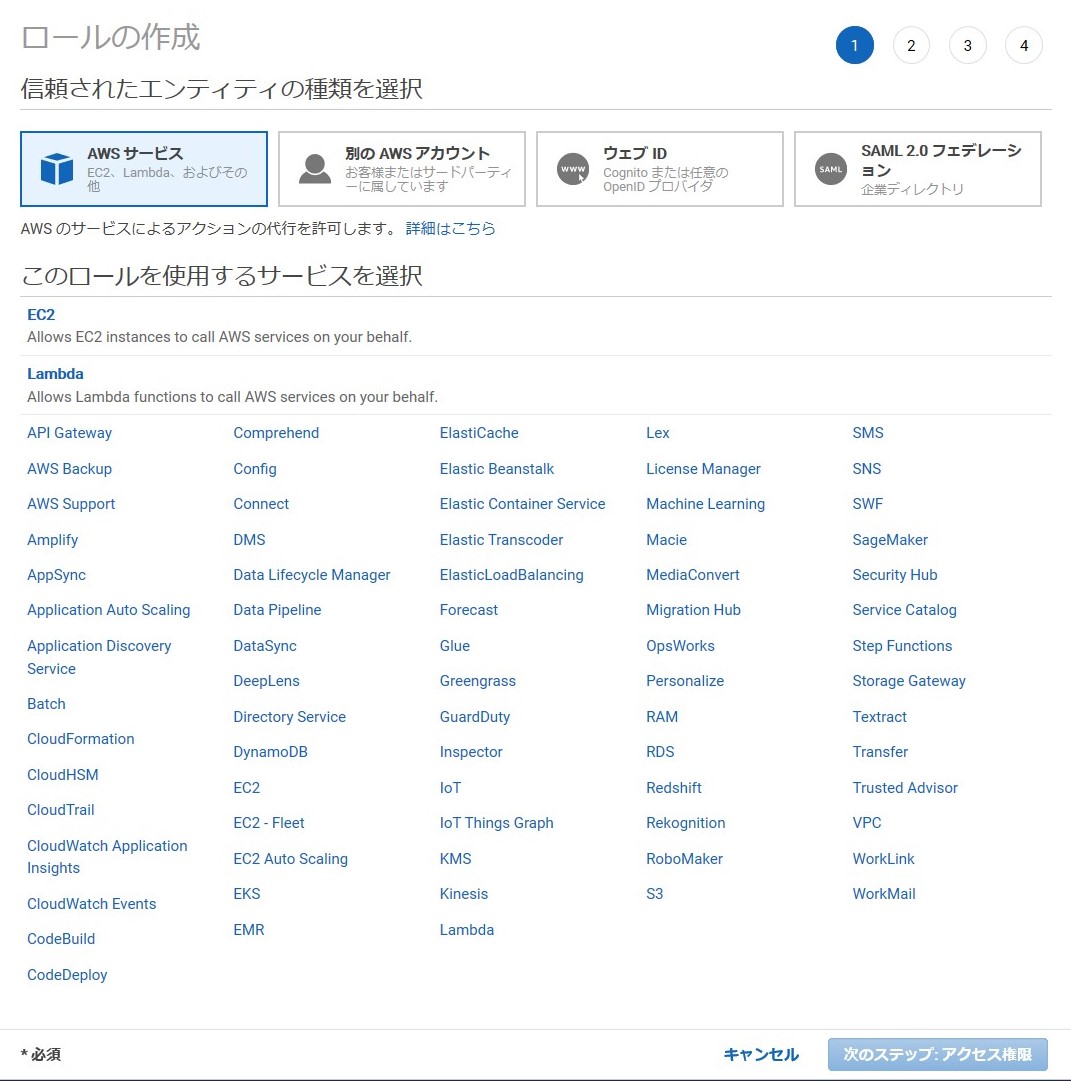
Task: Select the S3 service
Action: pos(654,894)
